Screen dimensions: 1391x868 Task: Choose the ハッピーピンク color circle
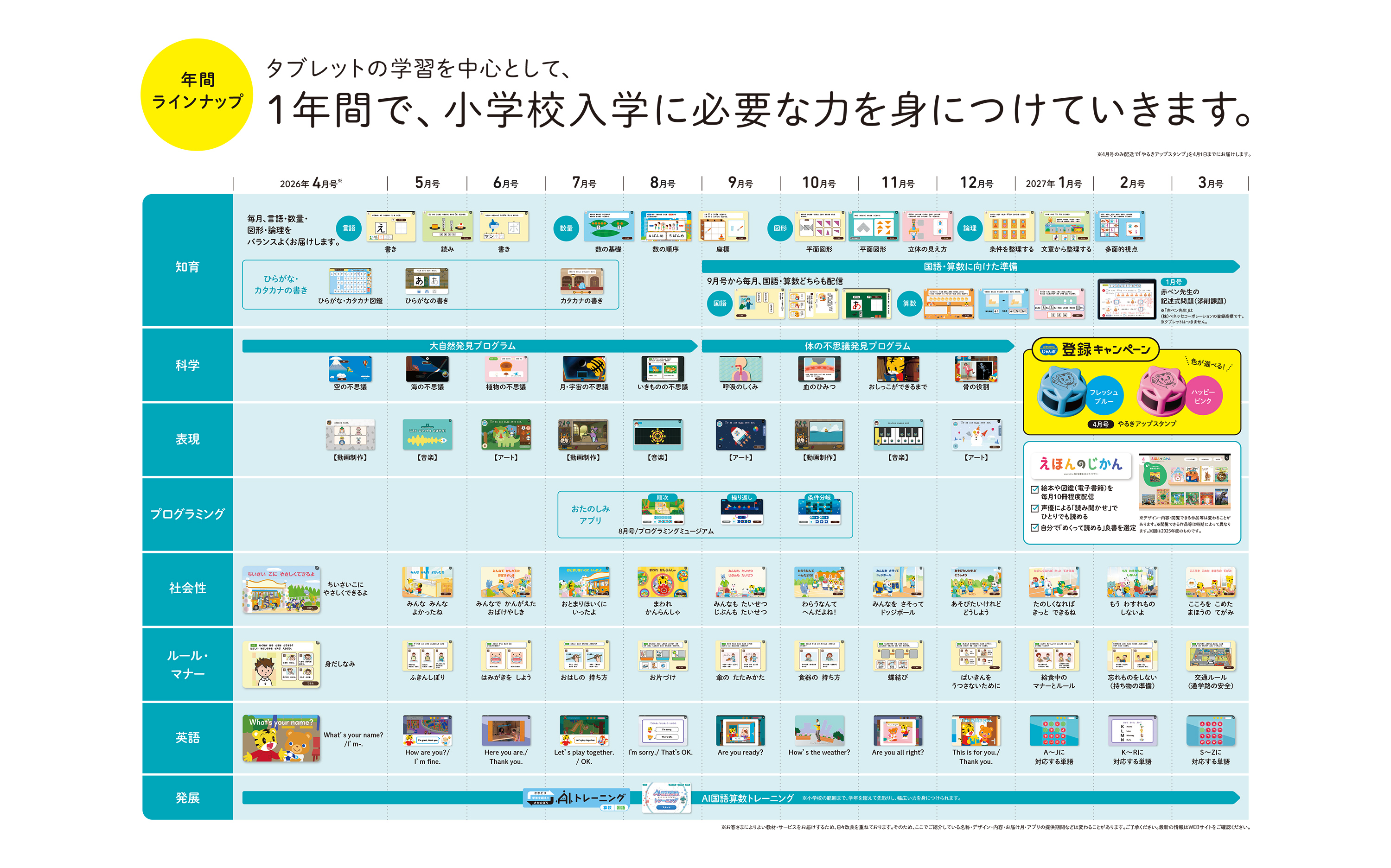tap(1203, 396)
